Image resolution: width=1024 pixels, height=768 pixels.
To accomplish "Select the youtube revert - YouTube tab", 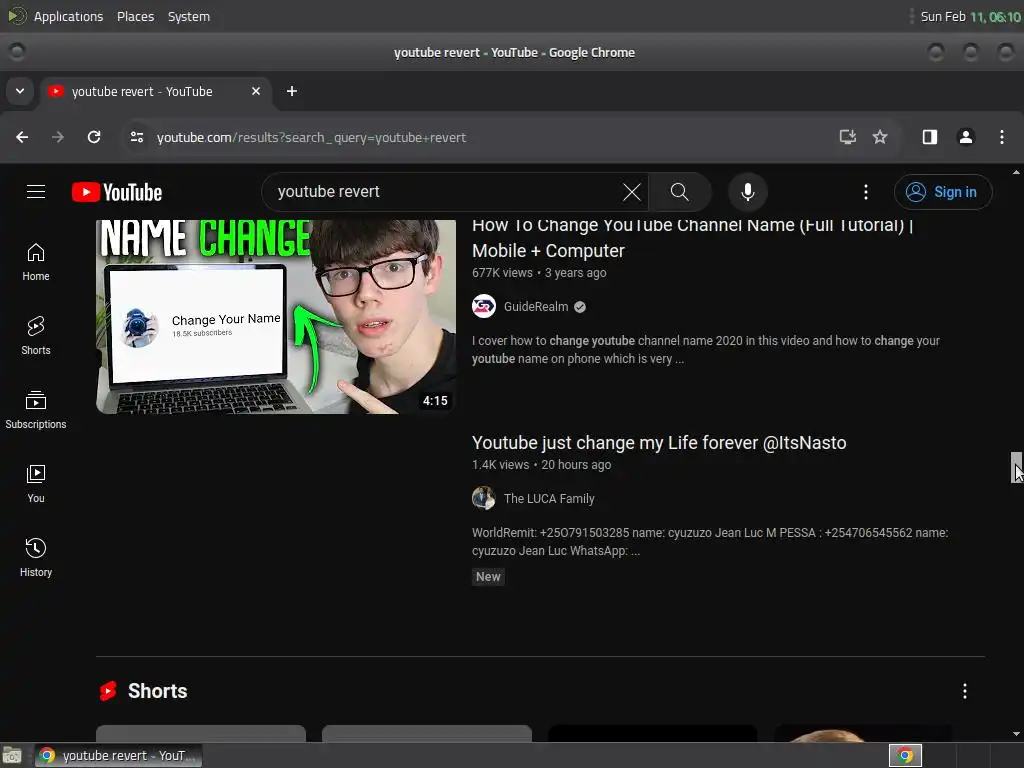I will pos(155,91).
